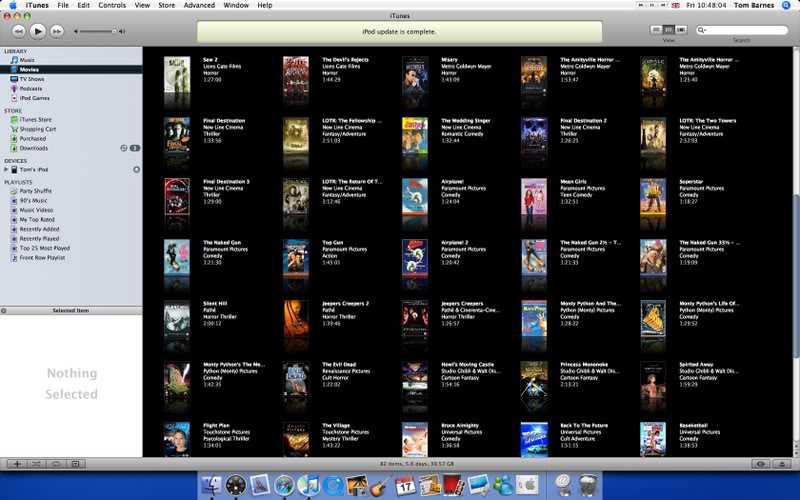Select the Spirited Away movie title
Image resolution: width=800 pixels, height=500 pixels.
click(x=696, y=365)
